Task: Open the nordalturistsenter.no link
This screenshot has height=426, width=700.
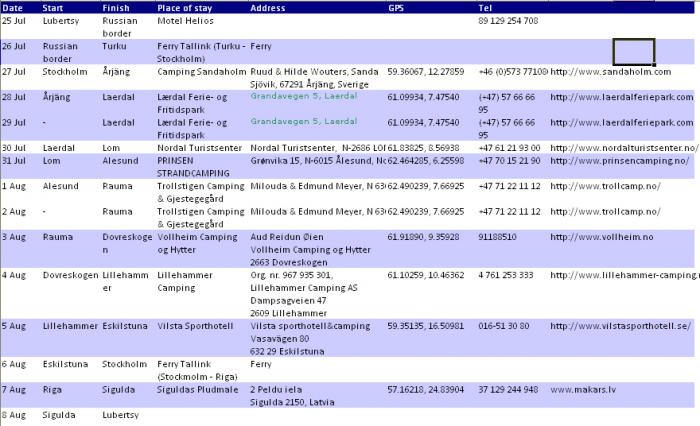Action: 622,147
